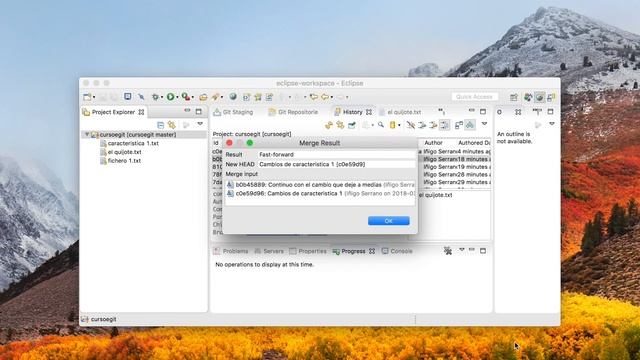Click the green Run button
This screenshot has height=360, width=640.
170,97
